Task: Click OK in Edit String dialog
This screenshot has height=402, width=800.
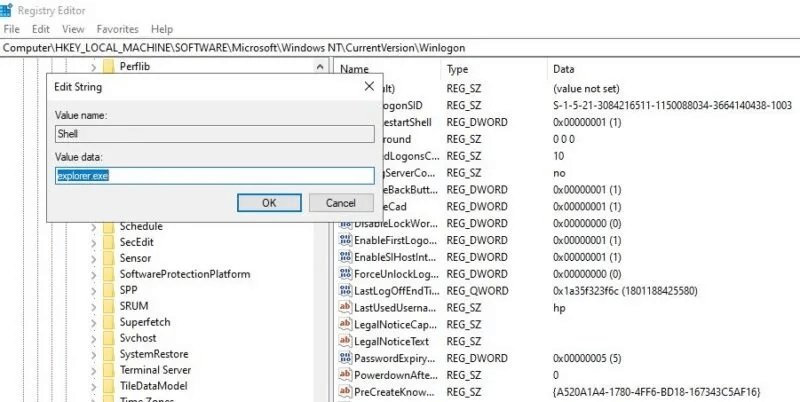Action: (269, 203)
